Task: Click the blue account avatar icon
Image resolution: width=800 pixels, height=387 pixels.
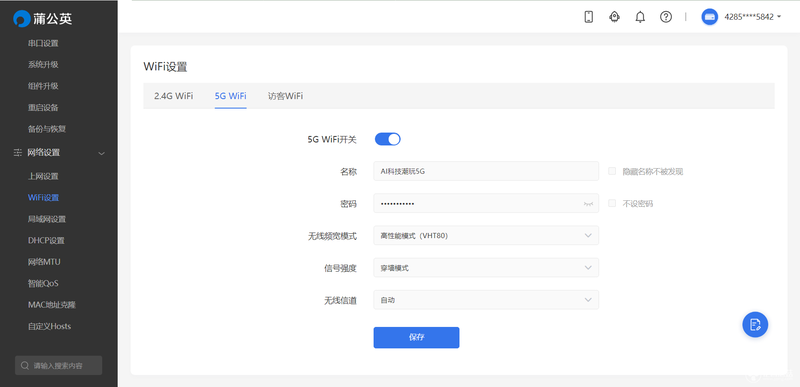Action: [x=709, y=17]
